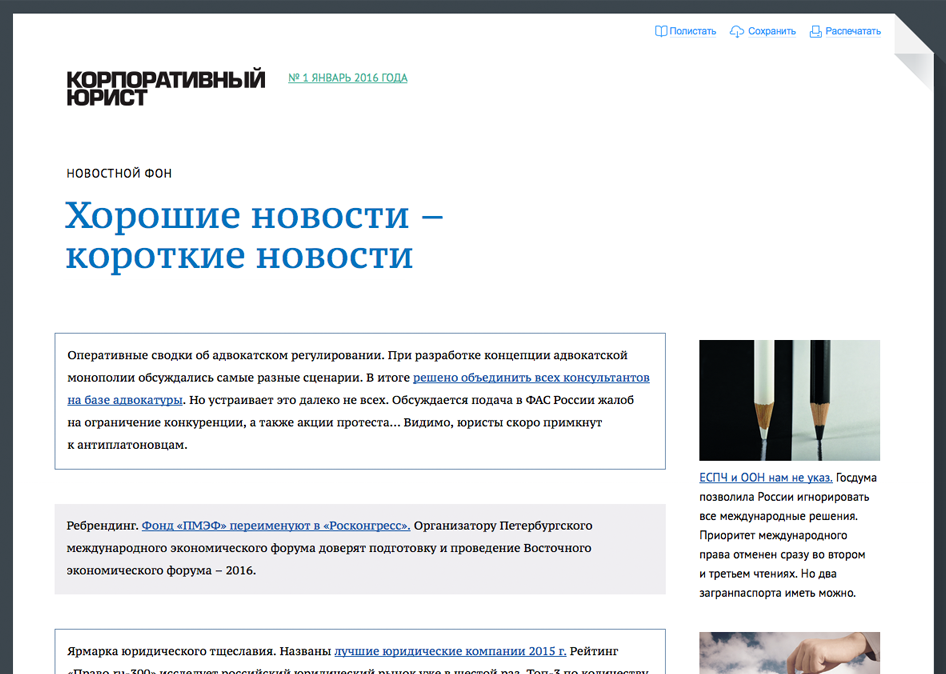Click the Полистать text label
Image resolution: width=946 pixels, height=674 pixels.
(692, 31)
